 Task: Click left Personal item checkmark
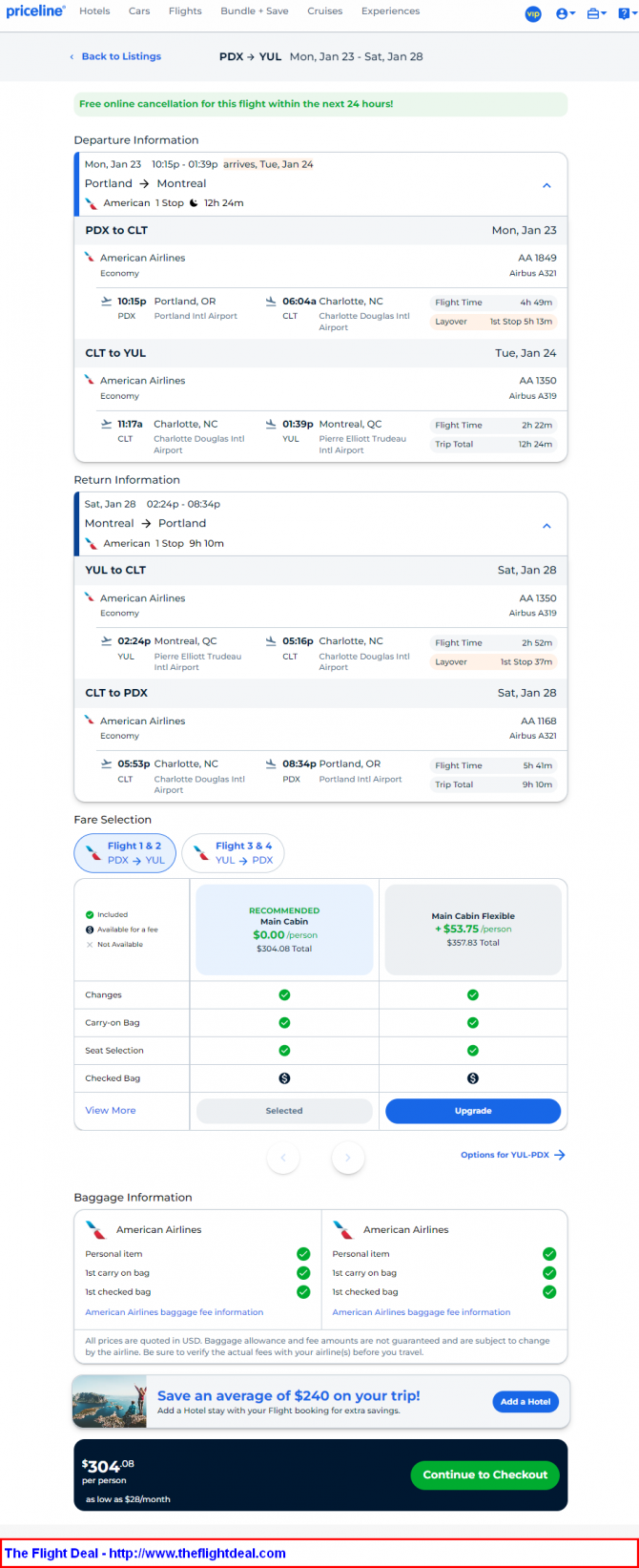tap(303, 1254)
